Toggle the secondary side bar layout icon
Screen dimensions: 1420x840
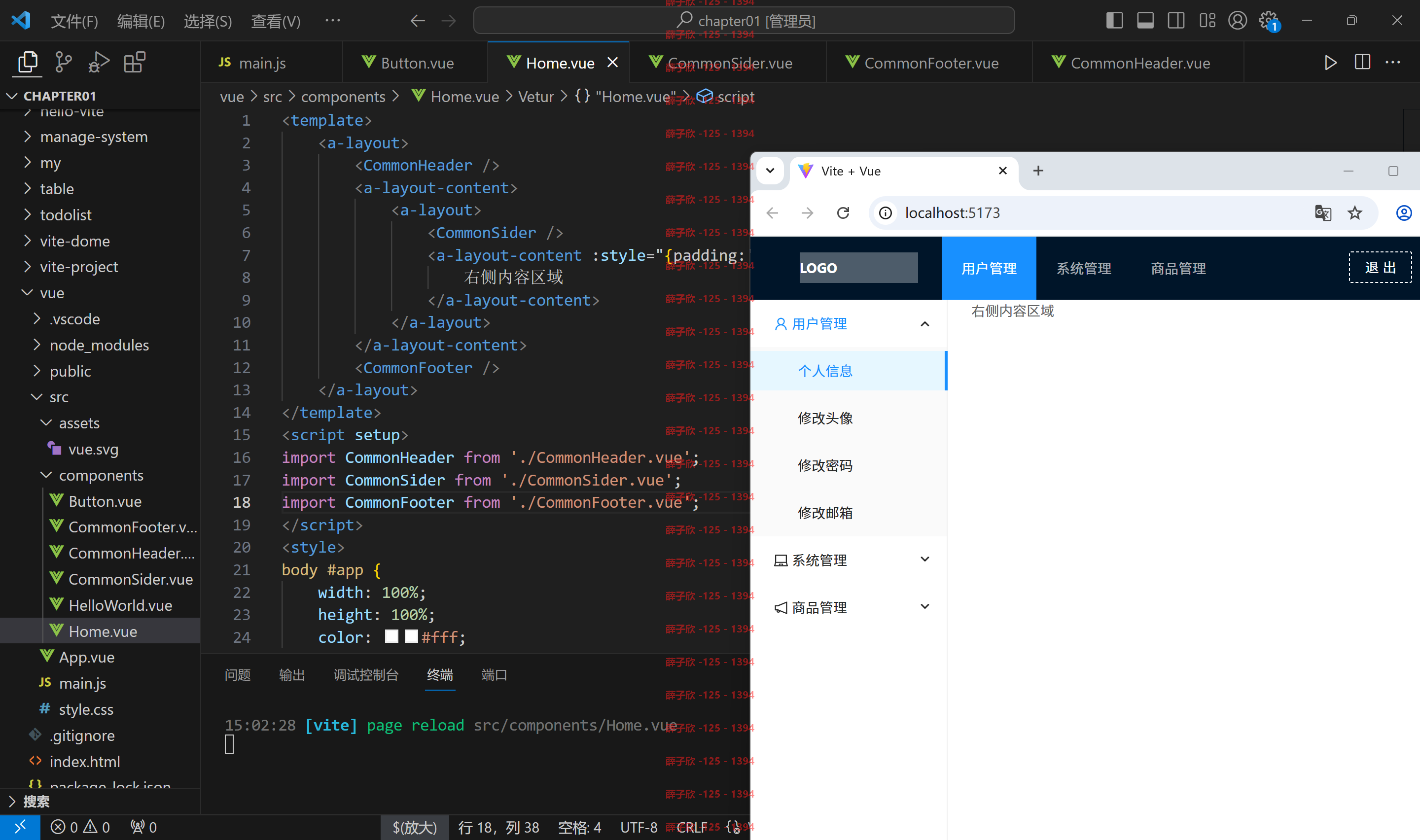pyautogui.click(x=1176, y=21)
